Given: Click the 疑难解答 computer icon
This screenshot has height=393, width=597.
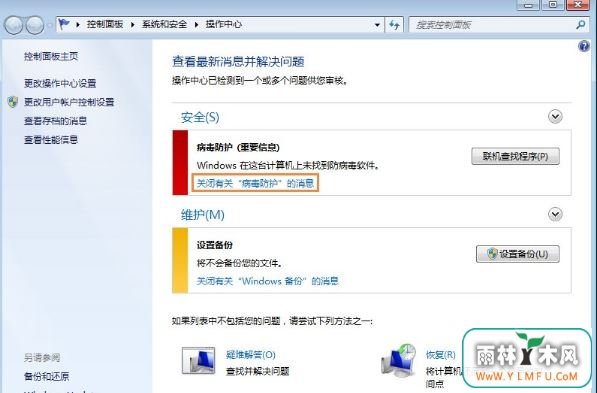Looking at the screenshot, I should point(198,360).
